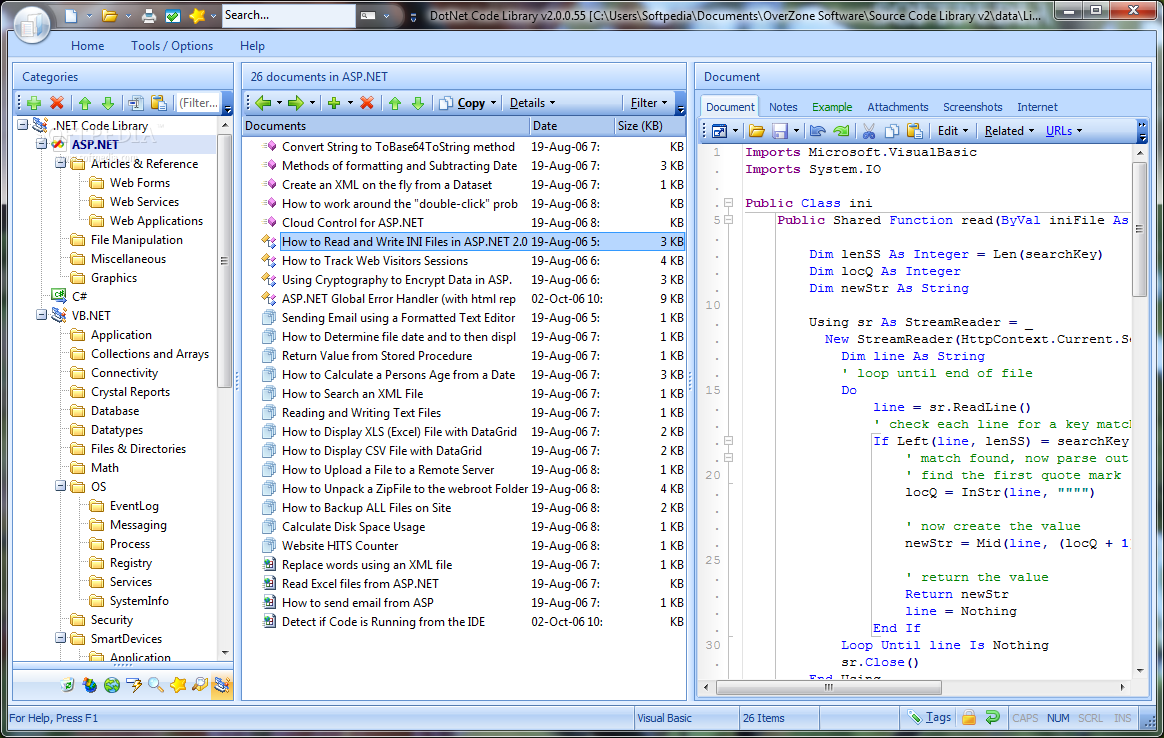This screenshot has width=1164, height=738.
Task: Open the Related dropdown menu
Action: [1010, 131]
